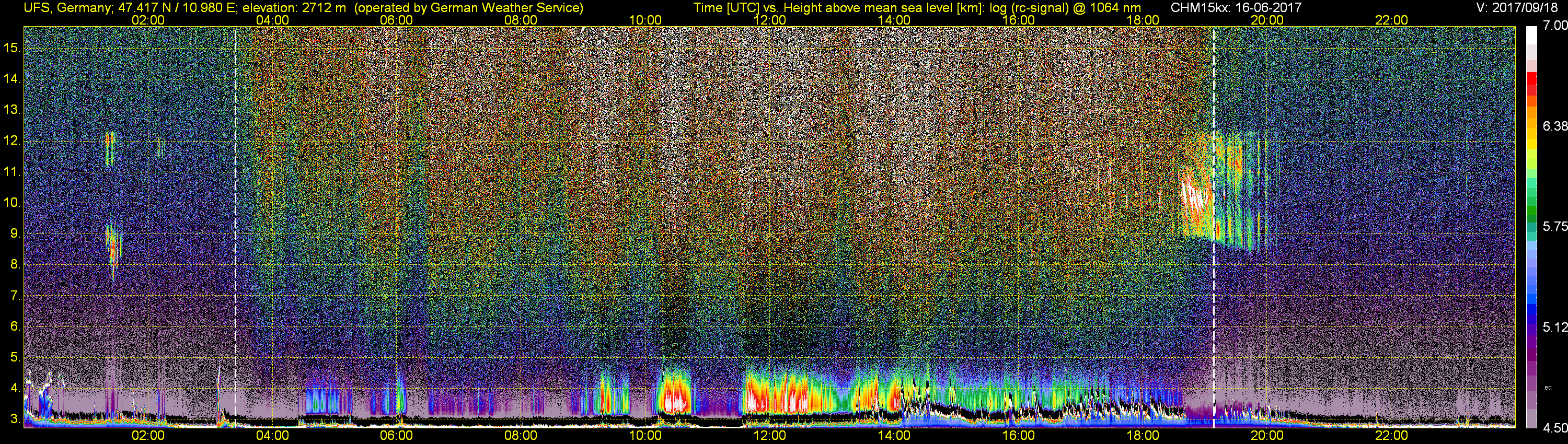Click "(operated by German Weather Service)" text
The width and height of the screenshot is (1568, 444).
(x=469, y=7)
